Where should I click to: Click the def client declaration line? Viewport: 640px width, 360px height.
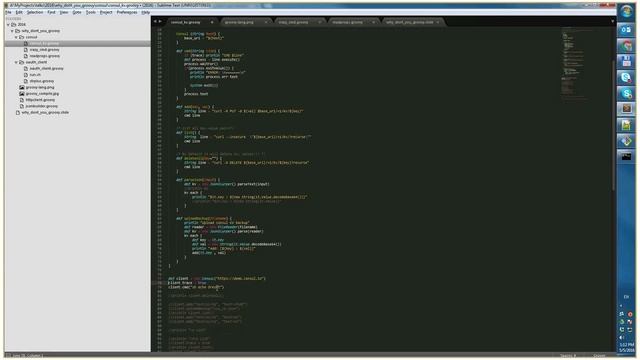pyautogui.click(x=217, y=278)
